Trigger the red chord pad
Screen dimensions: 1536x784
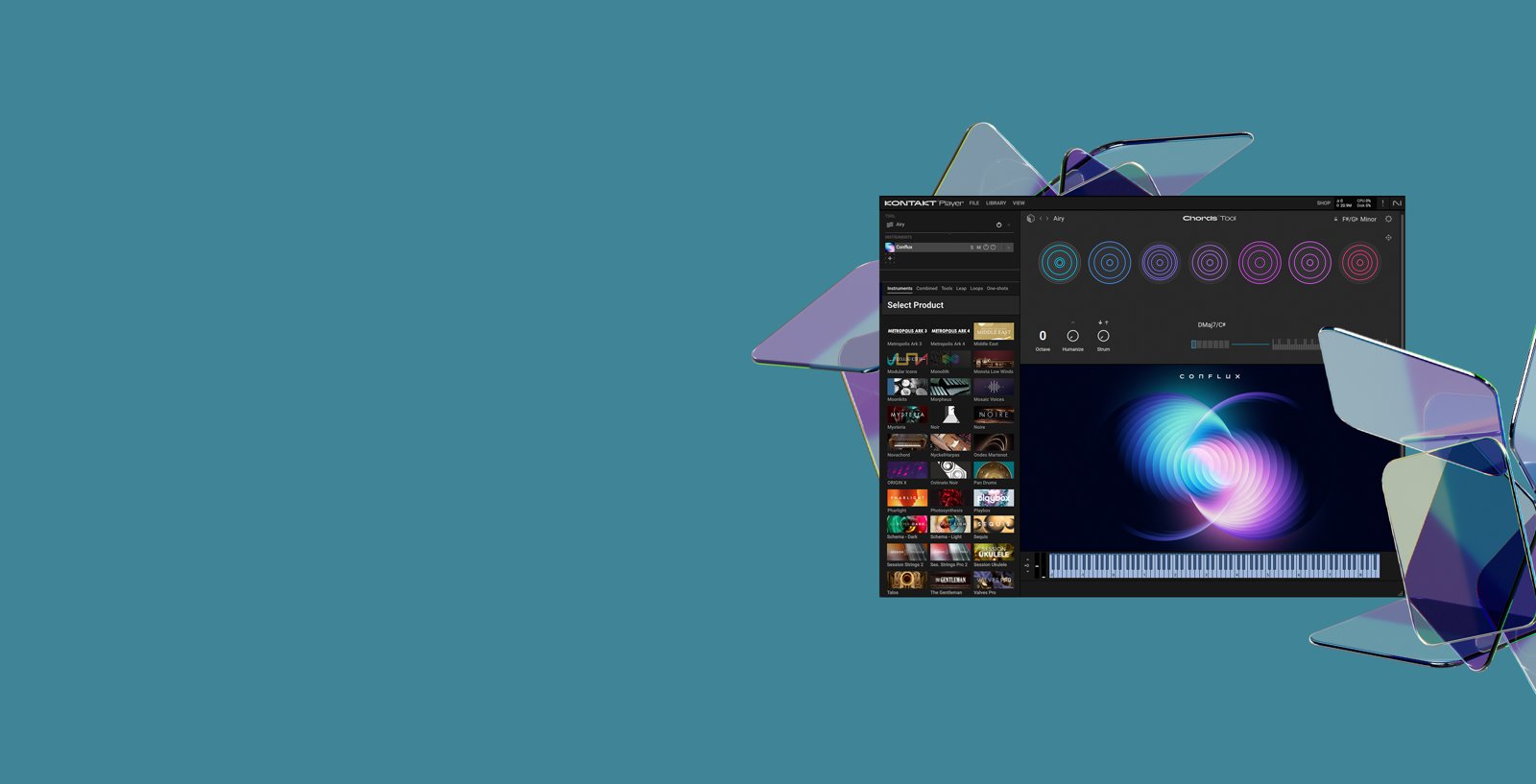click(x=1359, y=262)
